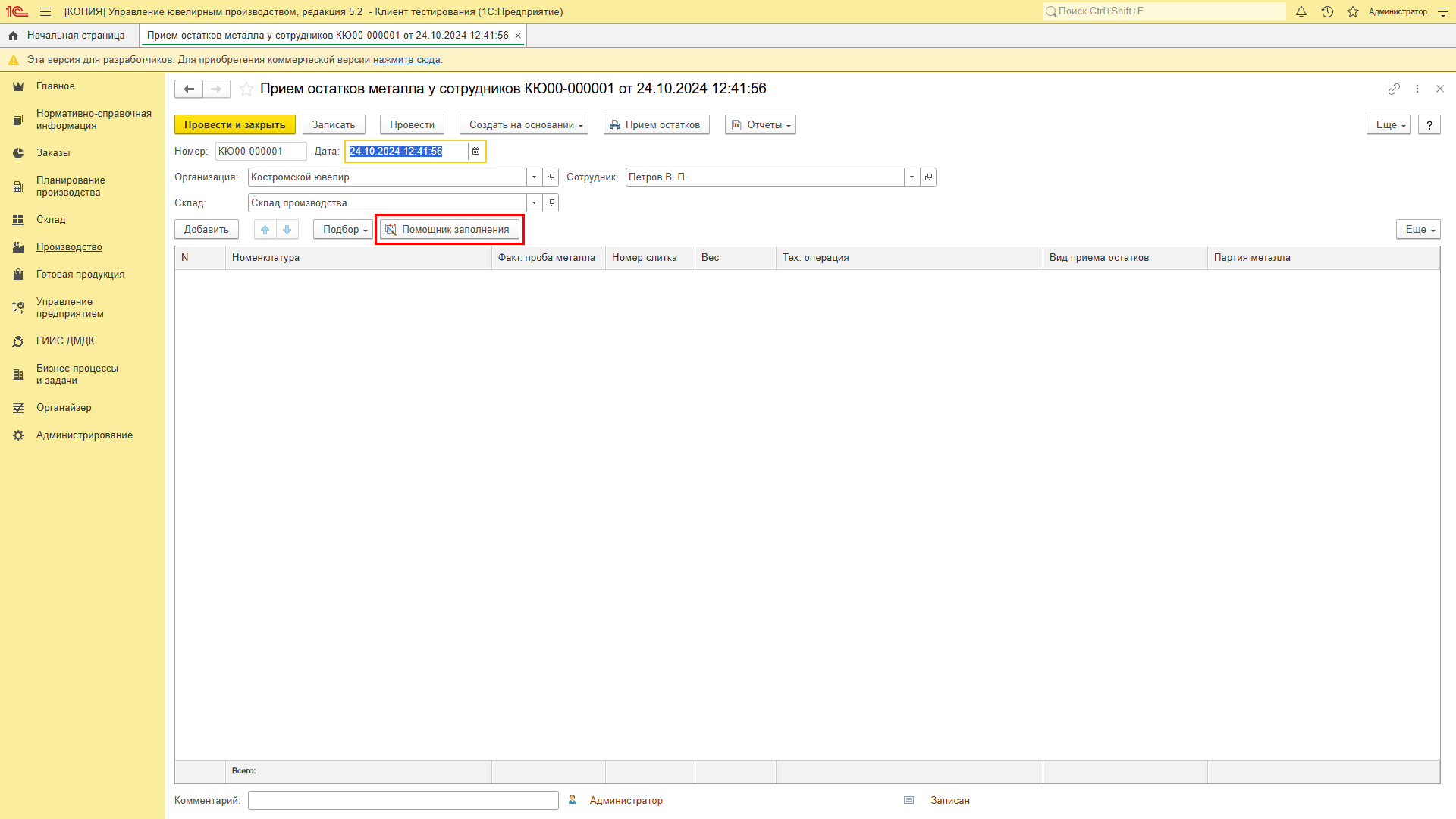Open date calendar picker icon
The image size is (1456, 819).
(476, 152)
